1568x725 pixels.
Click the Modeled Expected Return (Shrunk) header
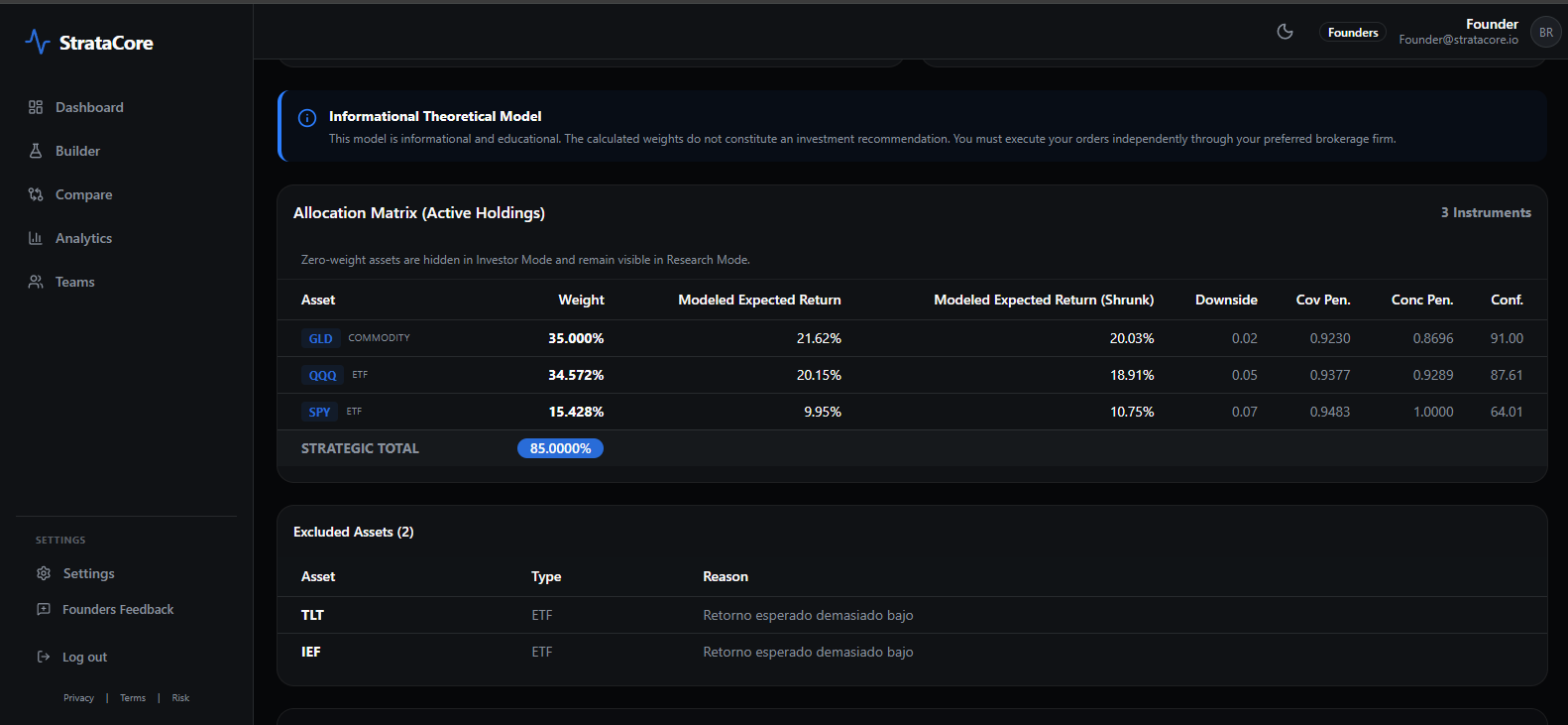click(1044, 300)
